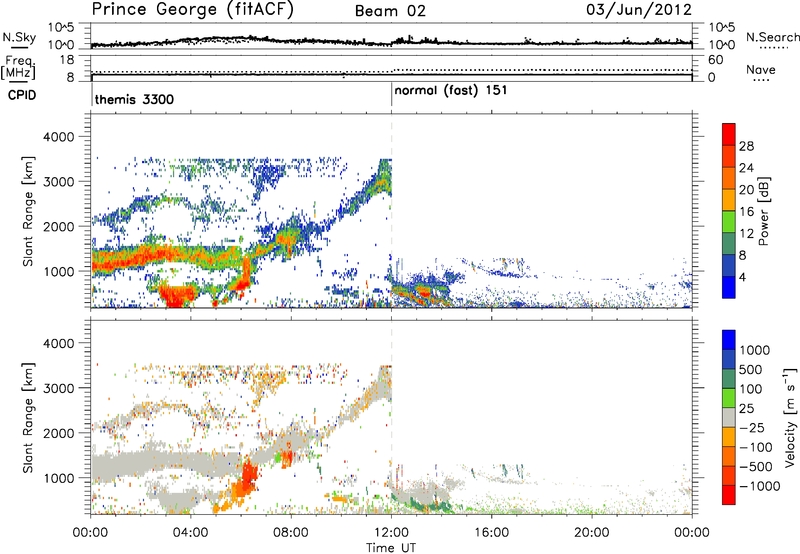Select the 'Nave' legend label
The width and height of the screenshot is (800, 554).
(x=761, y=69)
